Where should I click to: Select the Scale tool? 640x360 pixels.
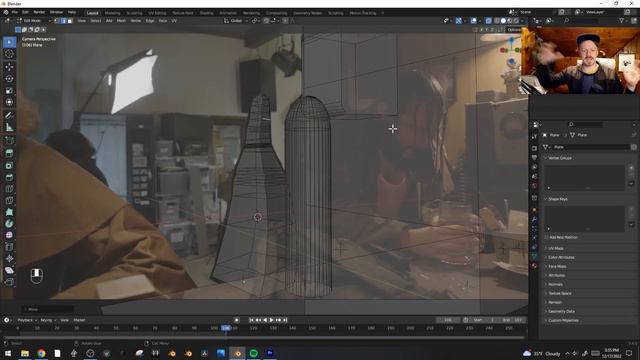point(9,90)
